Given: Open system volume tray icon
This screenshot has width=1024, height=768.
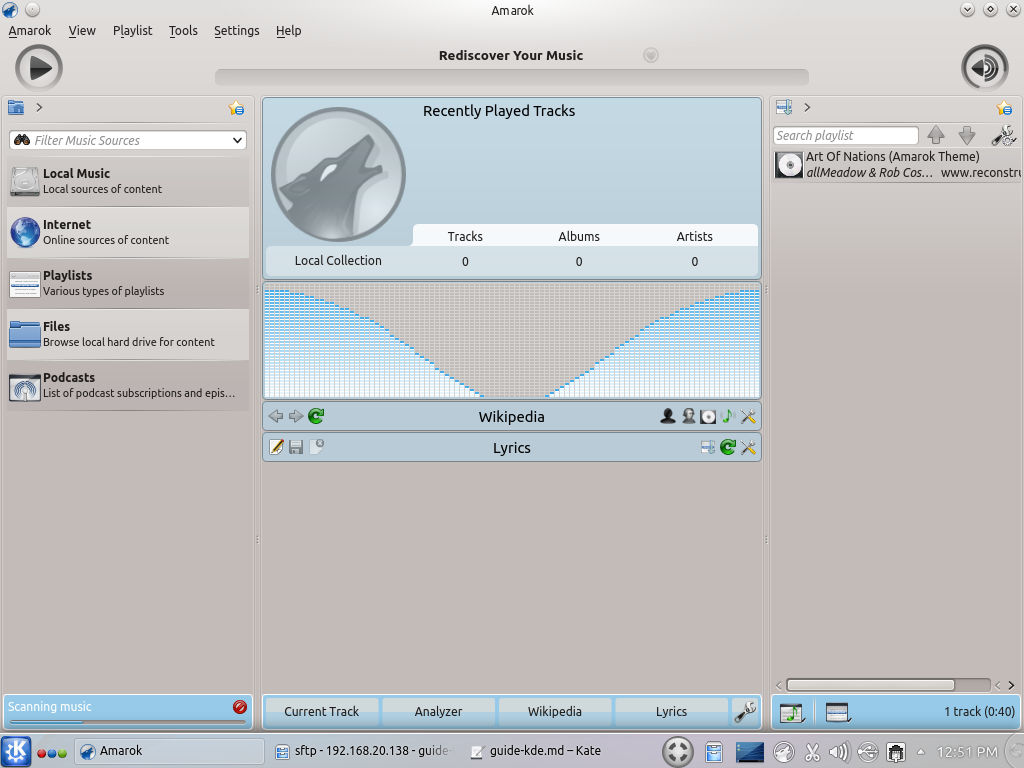Looking at the screenshot, I should (x=839, y=752).
